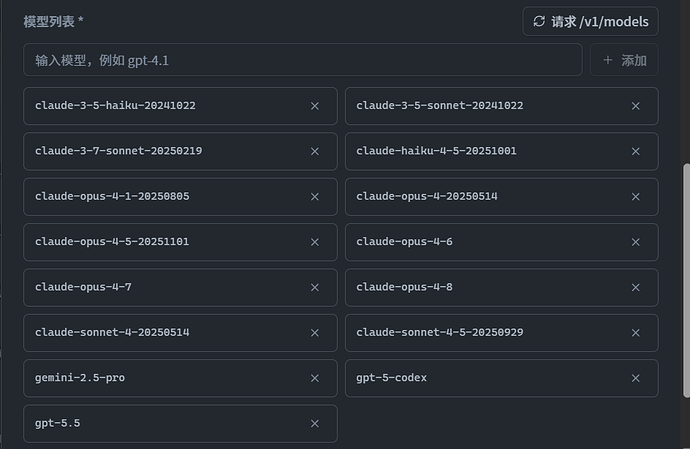Viewport: 690px width, 449px height.
Task: Click X next to claude-opus-4-8
Action: (635, 287)
